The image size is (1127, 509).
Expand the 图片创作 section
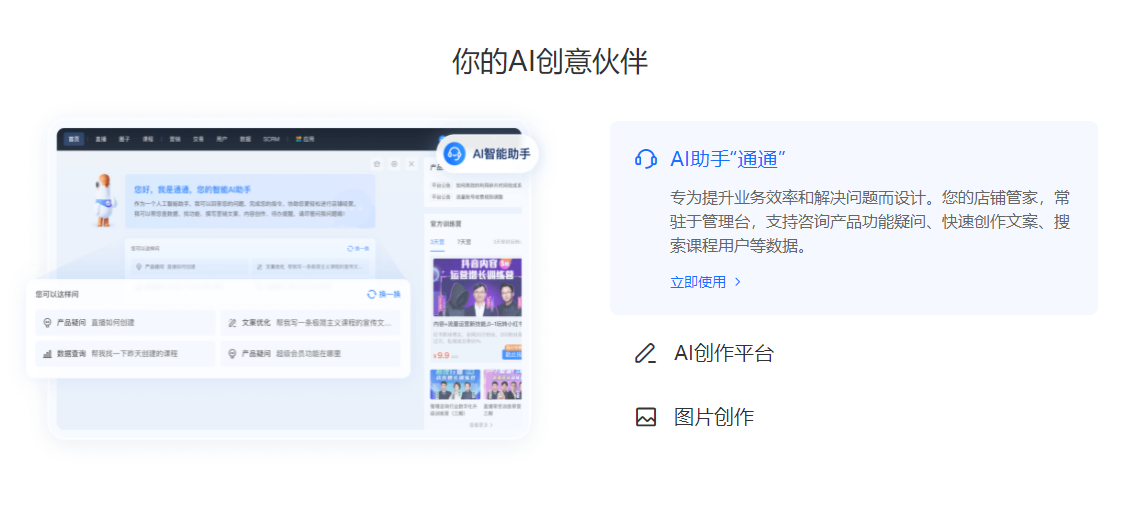click(x=713, y=417)
